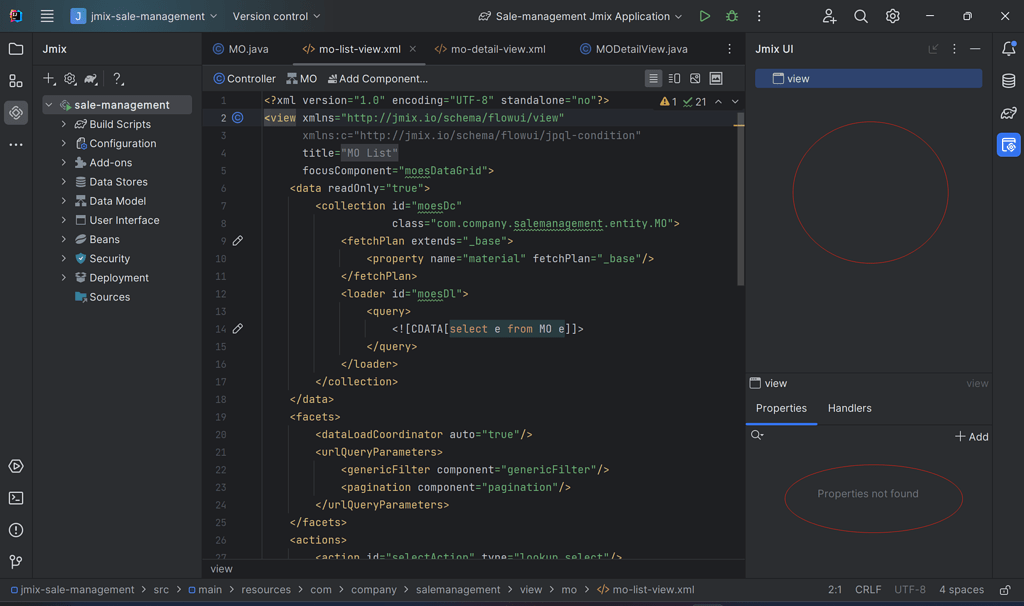Image resolution: width=1024 pixels, height=606 pixels.
Task: Expand the Data Model tree node
Action: coord(63,200)
